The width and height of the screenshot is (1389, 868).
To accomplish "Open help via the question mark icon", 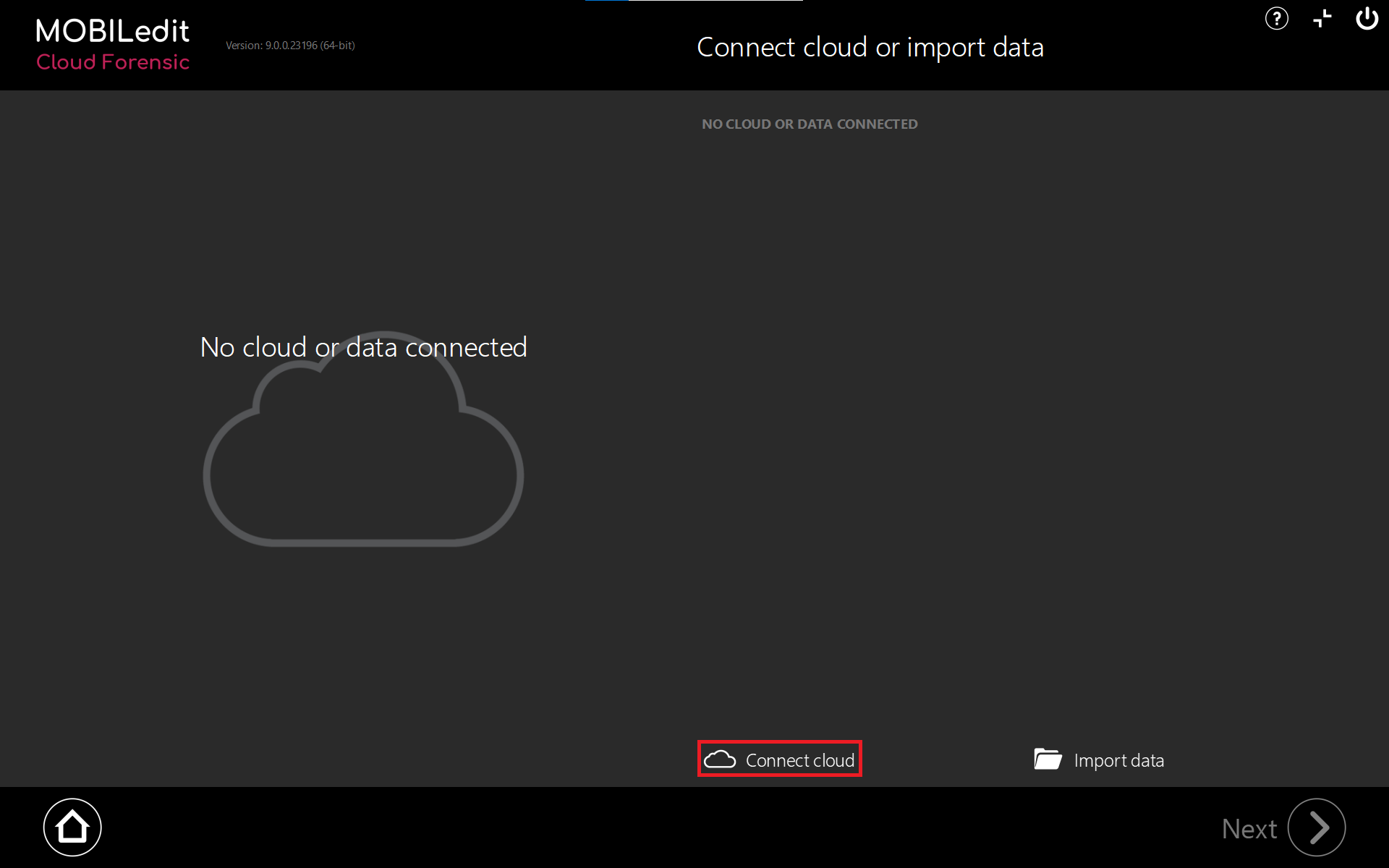I will (1276, 19).
